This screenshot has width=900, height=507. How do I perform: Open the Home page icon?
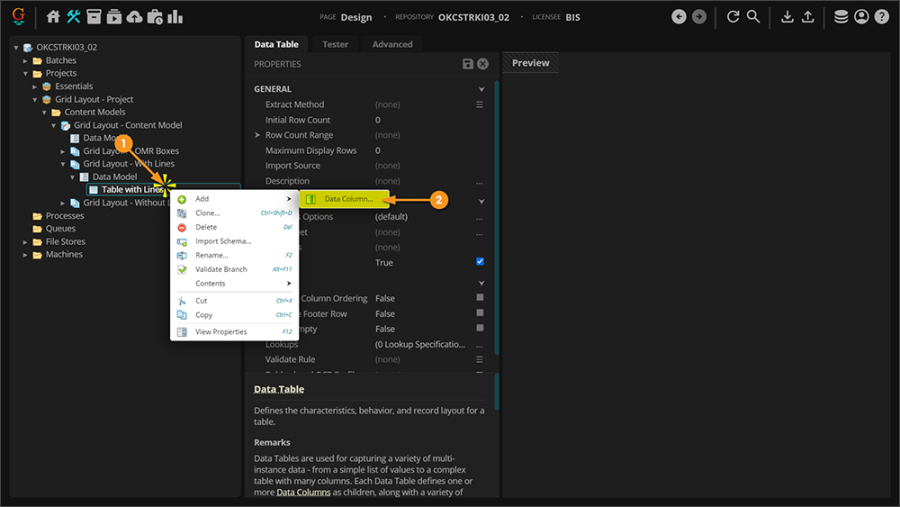point(54,17)
